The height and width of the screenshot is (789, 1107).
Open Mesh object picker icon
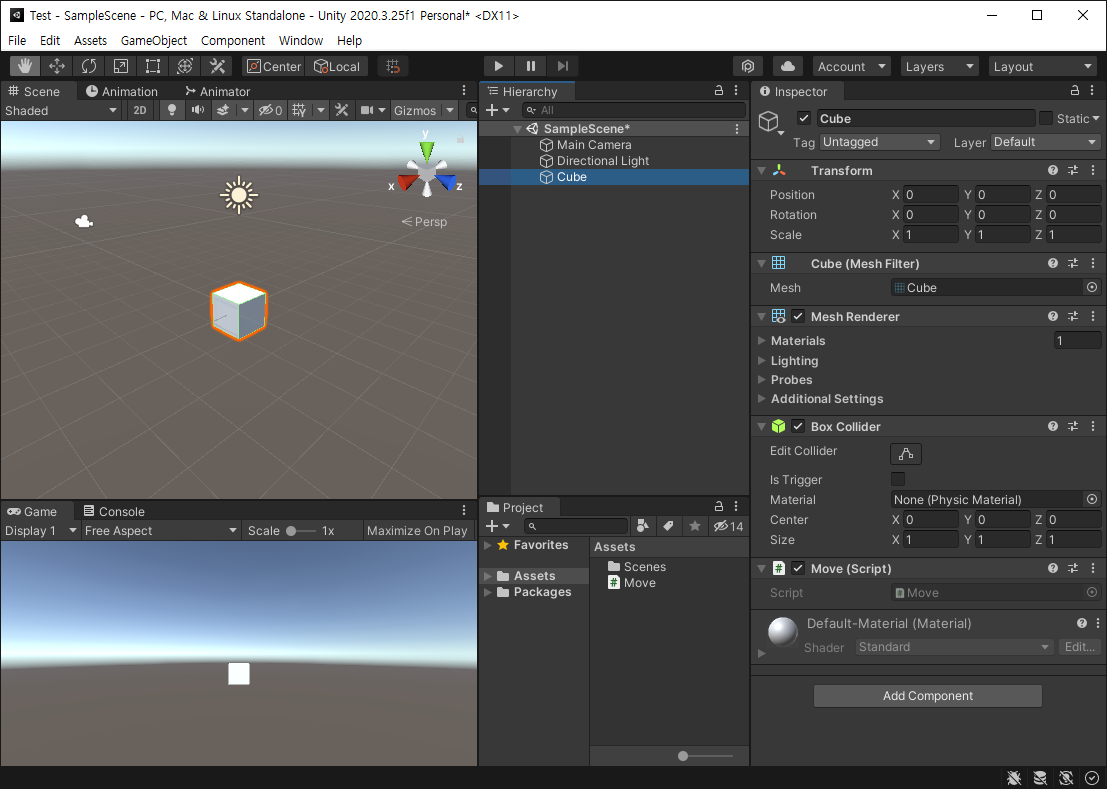click(x=1092, y=287)
